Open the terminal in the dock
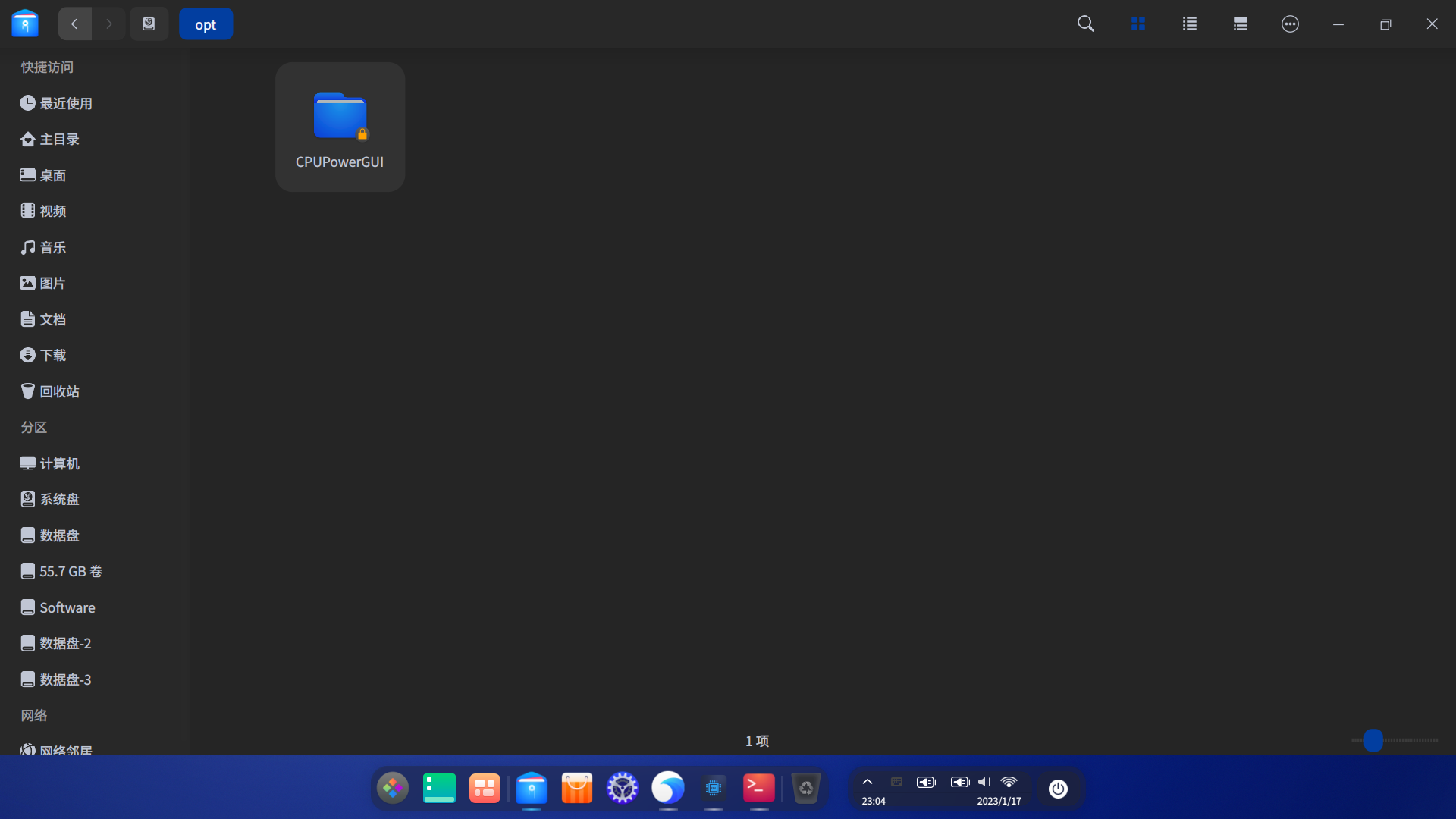Image resolution: width=1456 pixels, height=819 pixels. coord(759,789)
